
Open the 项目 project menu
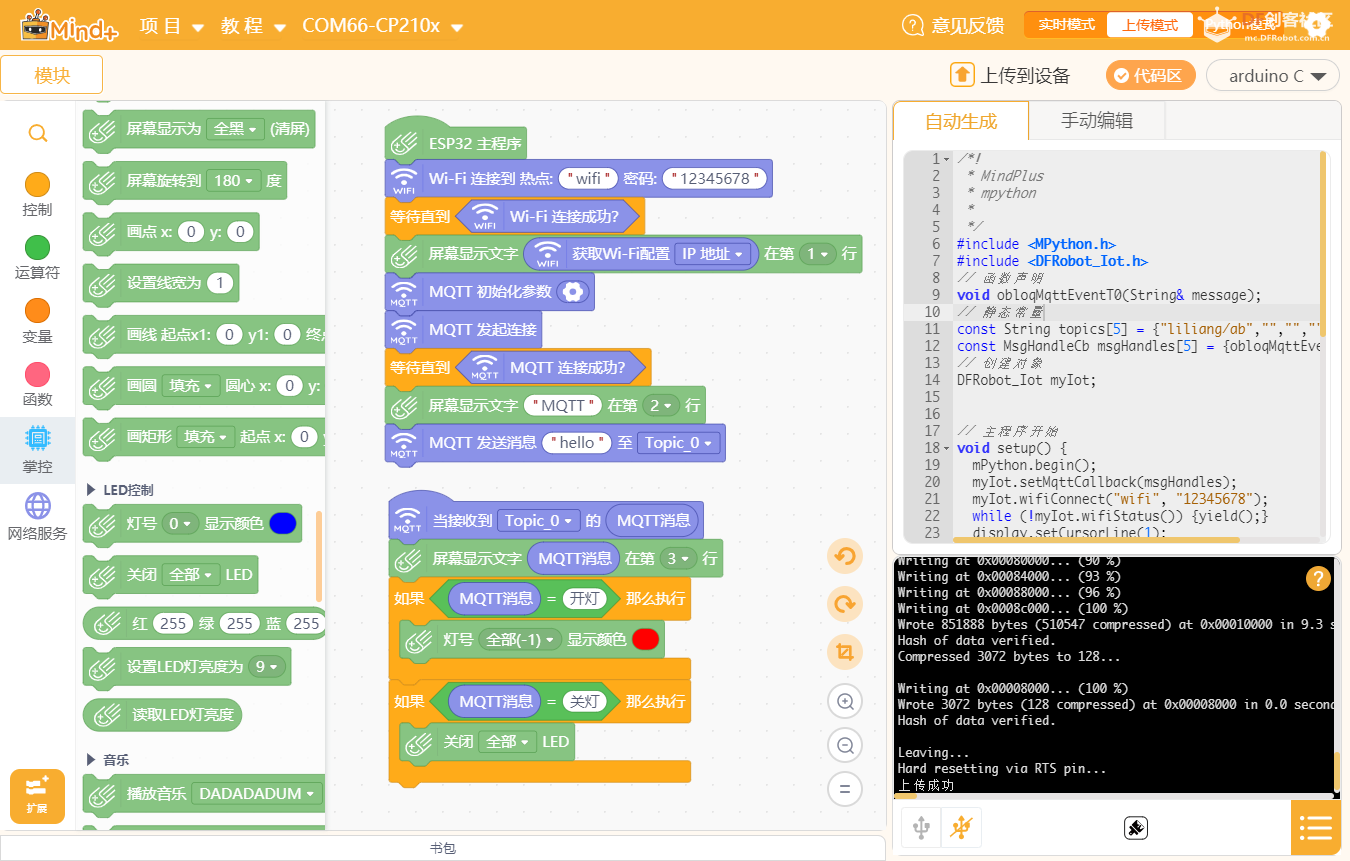click(x=171, y=26)
